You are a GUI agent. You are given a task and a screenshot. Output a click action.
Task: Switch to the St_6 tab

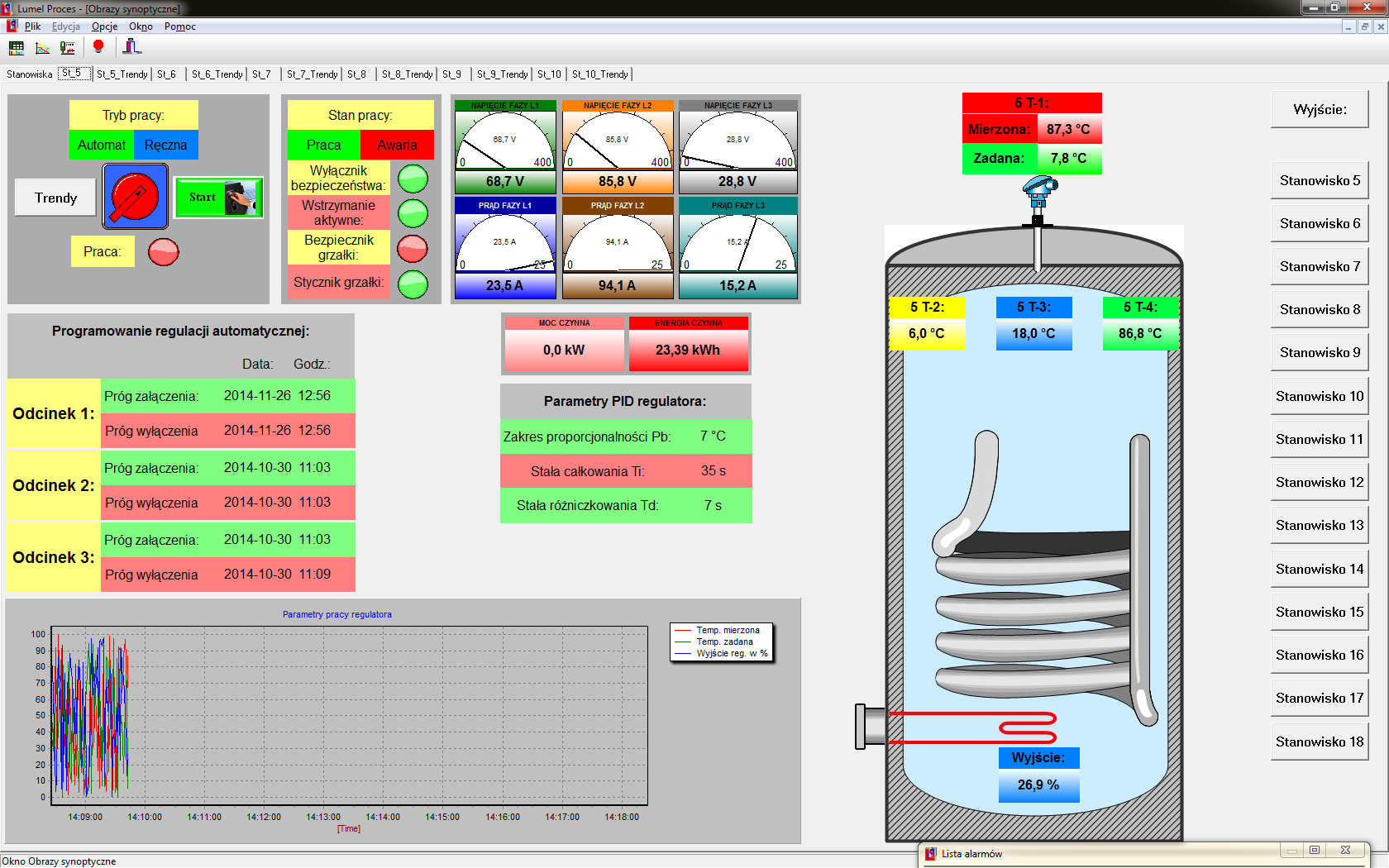pyautogui.click(x=167, y=74)
